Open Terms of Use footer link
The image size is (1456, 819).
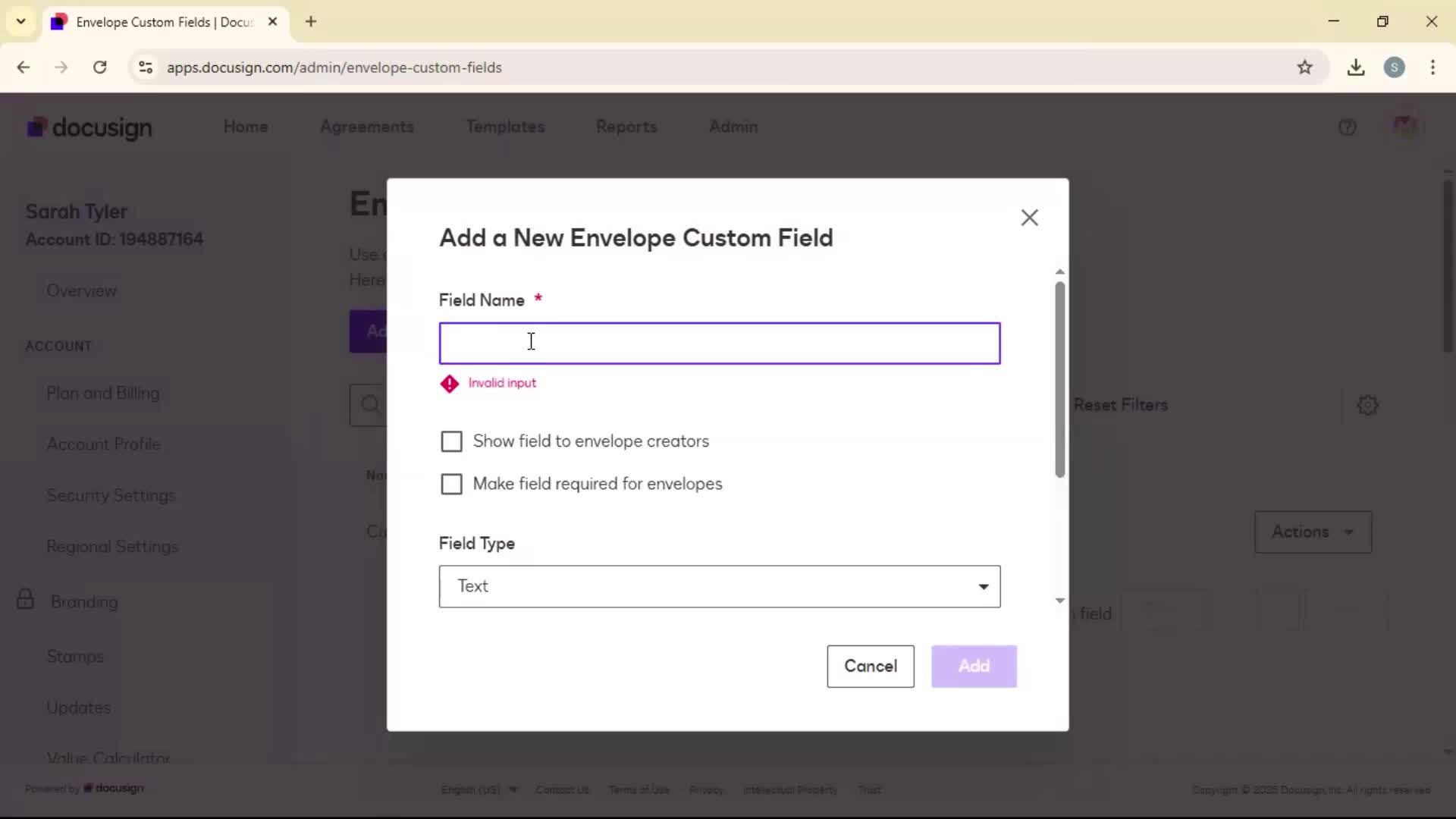639,789
